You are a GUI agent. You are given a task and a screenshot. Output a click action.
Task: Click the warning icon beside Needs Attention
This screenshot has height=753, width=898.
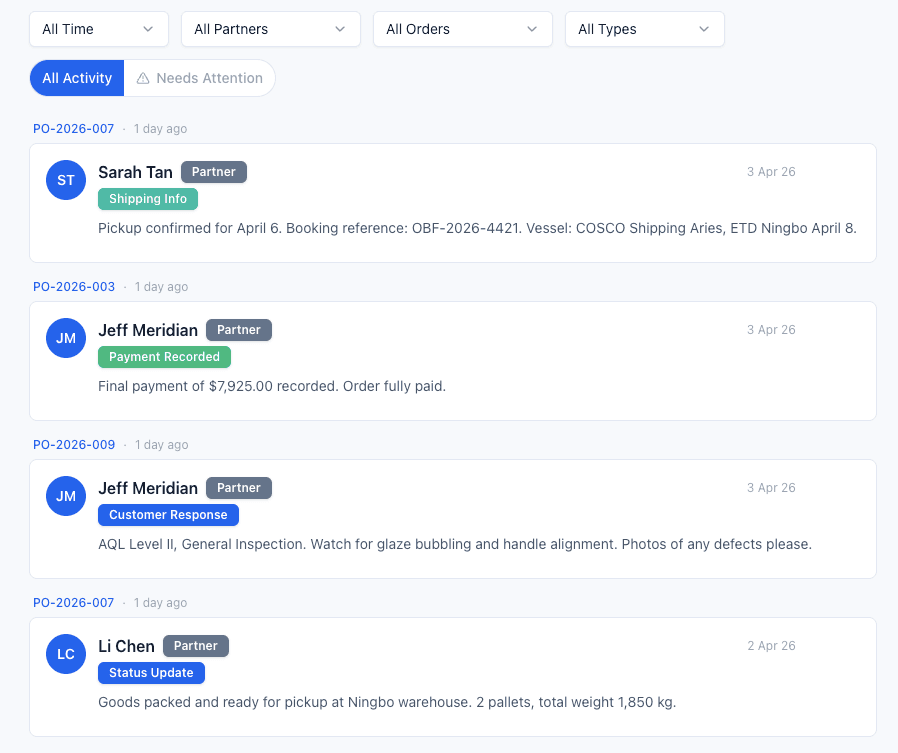146,77
